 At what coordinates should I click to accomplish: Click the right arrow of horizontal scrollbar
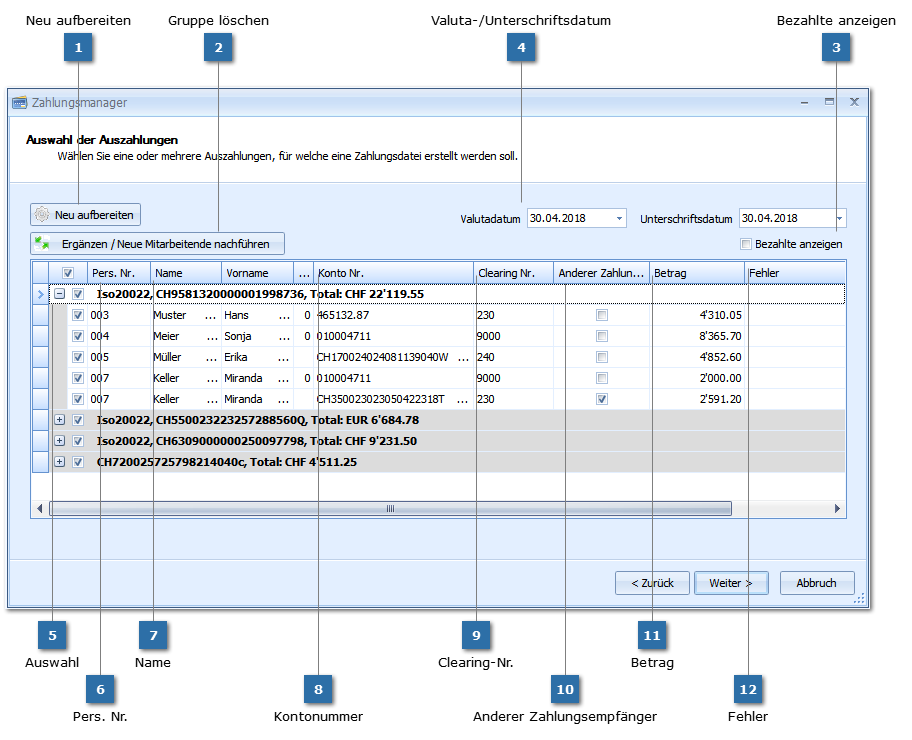837,508
